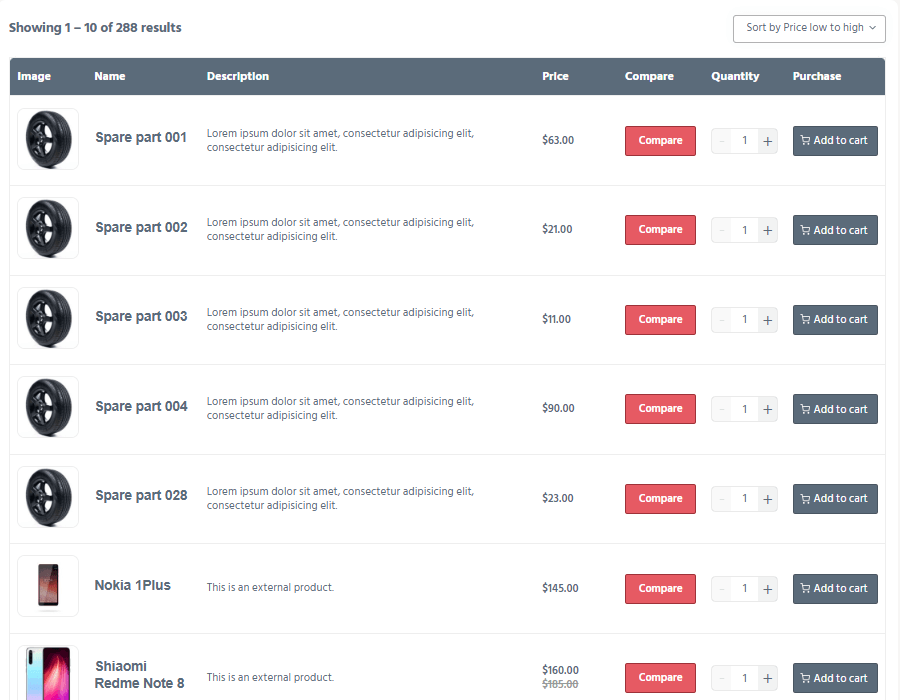Open the Spare part 003 product name link
Viewport: 900px width, 700px height.
coord(141,317)
